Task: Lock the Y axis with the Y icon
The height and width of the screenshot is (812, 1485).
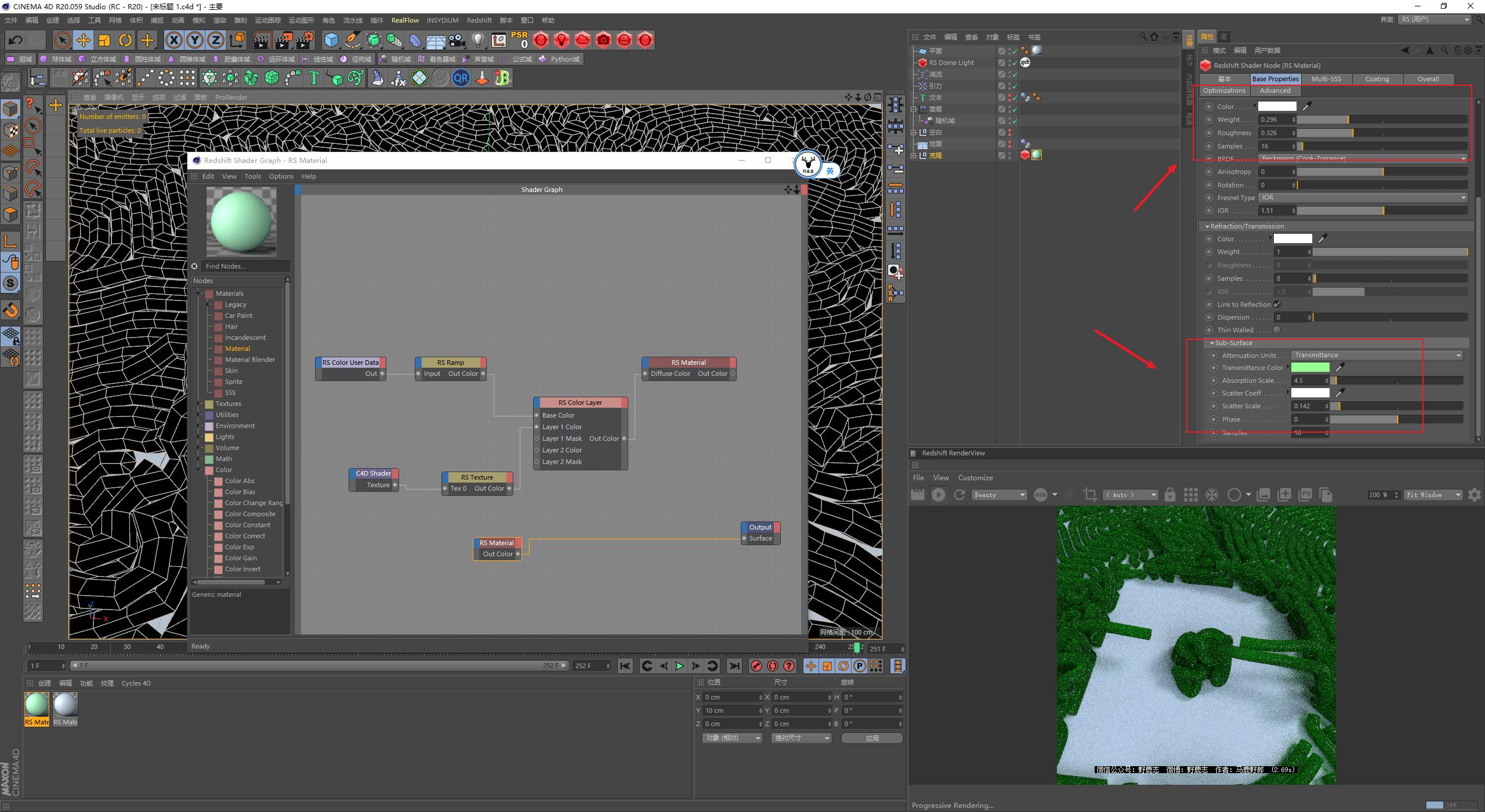Action: pos(194,40)
